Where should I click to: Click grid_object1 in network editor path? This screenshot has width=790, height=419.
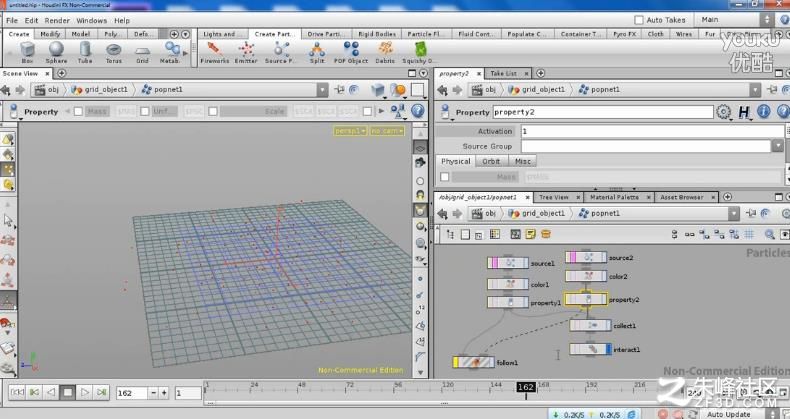point(538,214)
